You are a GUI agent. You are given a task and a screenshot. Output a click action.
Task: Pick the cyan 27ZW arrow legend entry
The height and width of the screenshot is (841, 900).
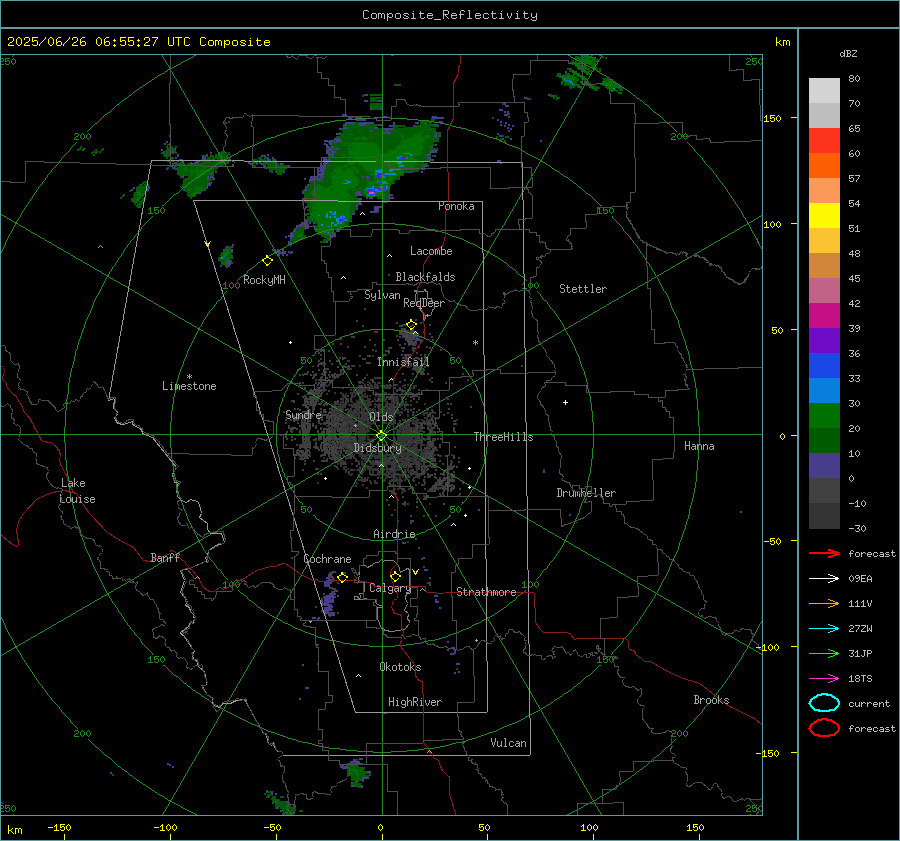(x=824, y=629)
